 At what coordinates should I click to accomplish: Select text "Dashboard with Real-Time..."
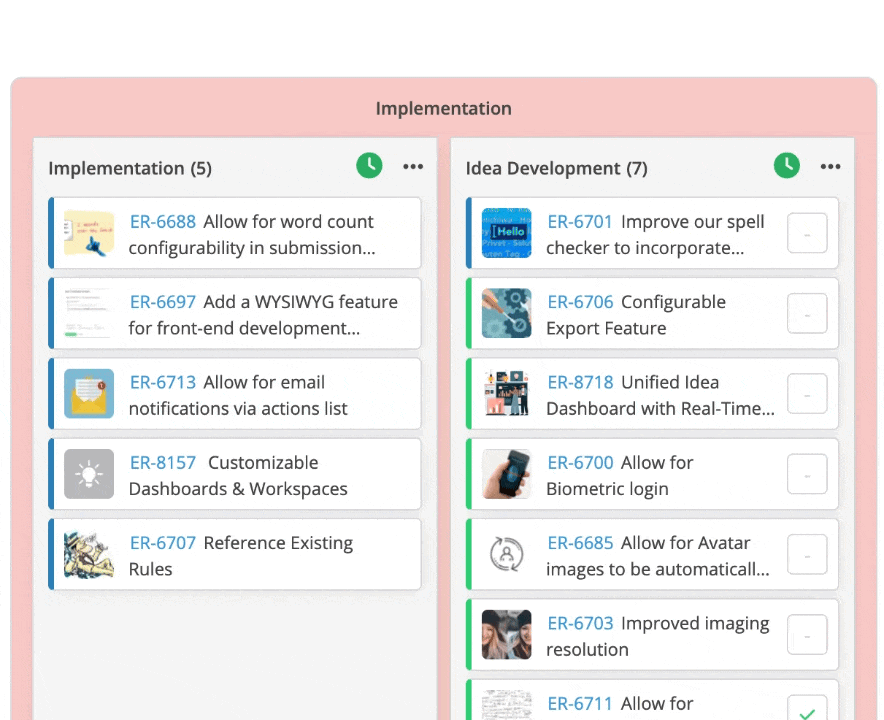pyautogui.click(x=660, y=409)
